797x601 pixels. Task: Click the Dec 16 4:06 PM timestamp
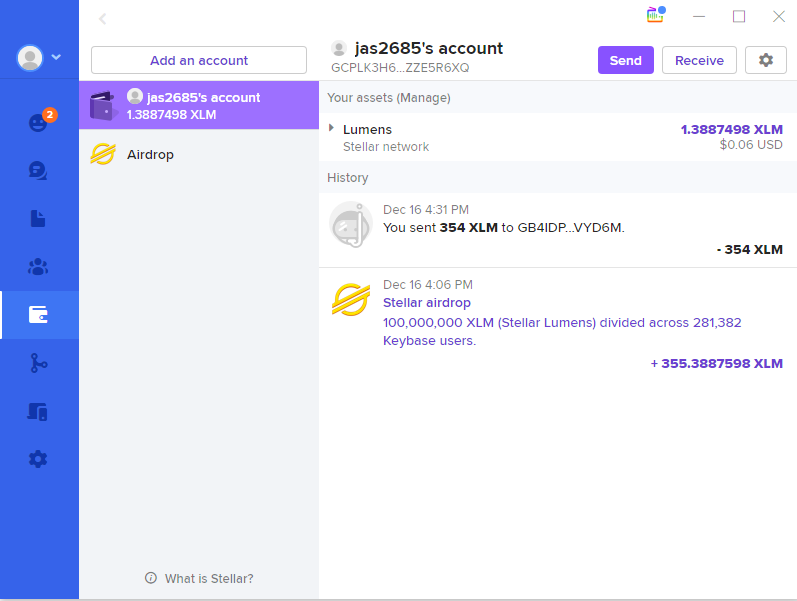[x=427, y=285]
